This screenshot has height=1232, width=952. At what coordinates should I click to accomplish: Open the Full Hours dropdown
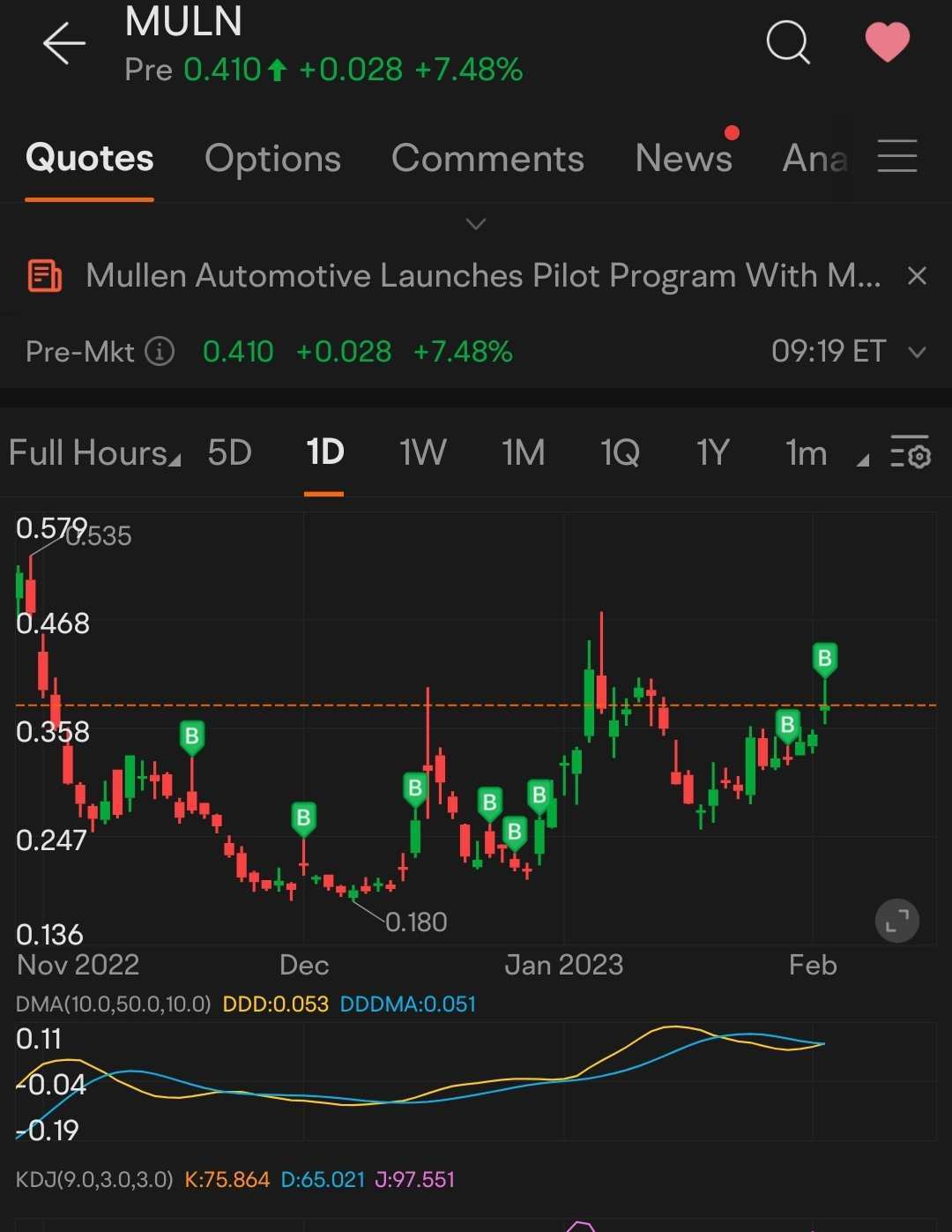(x=94, y=453)
